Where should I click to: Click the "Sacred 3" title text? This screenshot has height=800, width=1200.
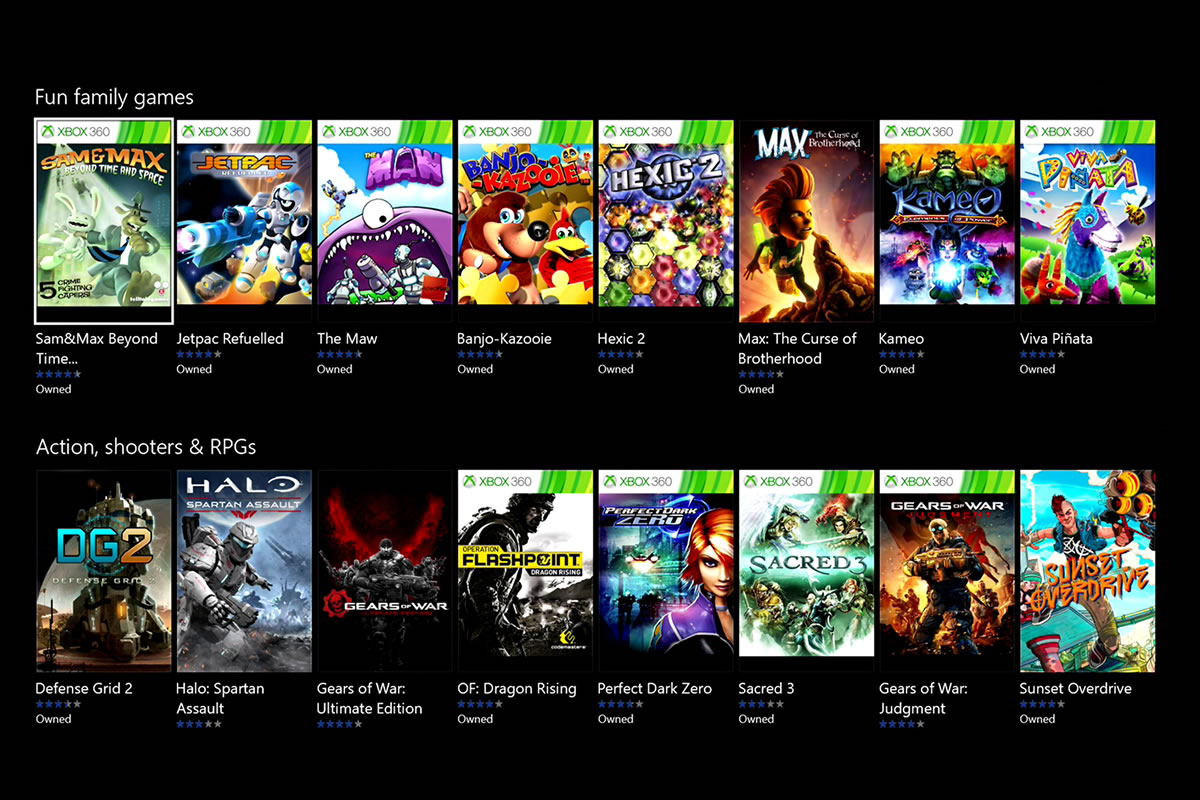pyautogui.click(x=767, y=688)
